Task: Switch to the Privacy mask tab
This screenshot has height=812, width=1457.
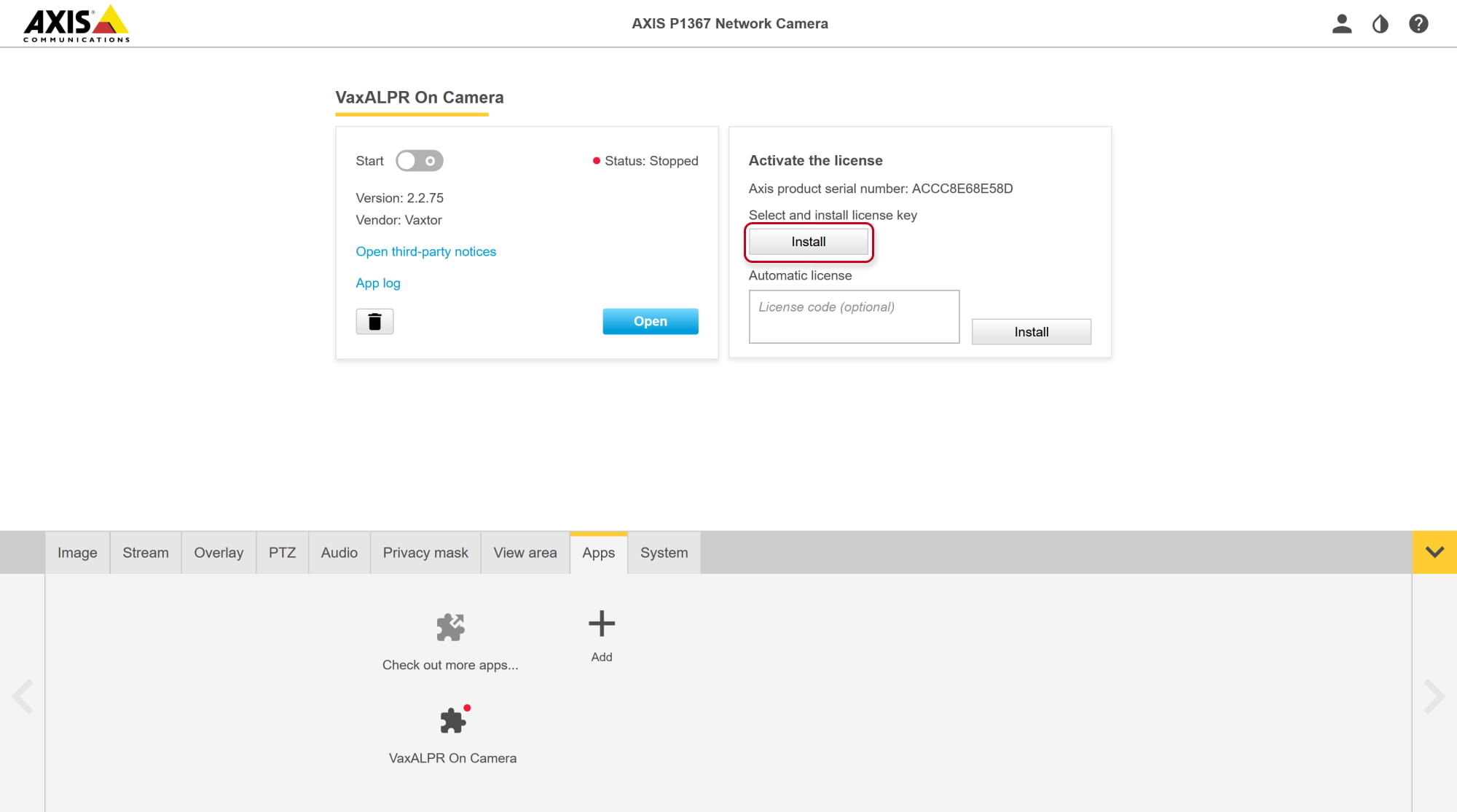Action: pos(425,553)
